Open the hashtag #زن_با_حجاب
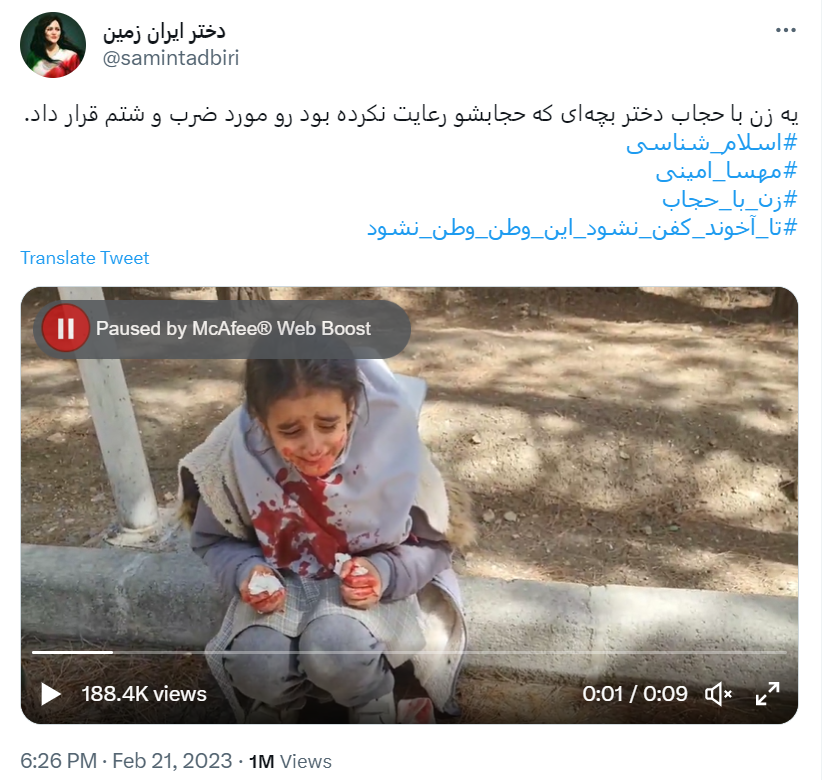822x780 pixels. (x=729, y=200)
